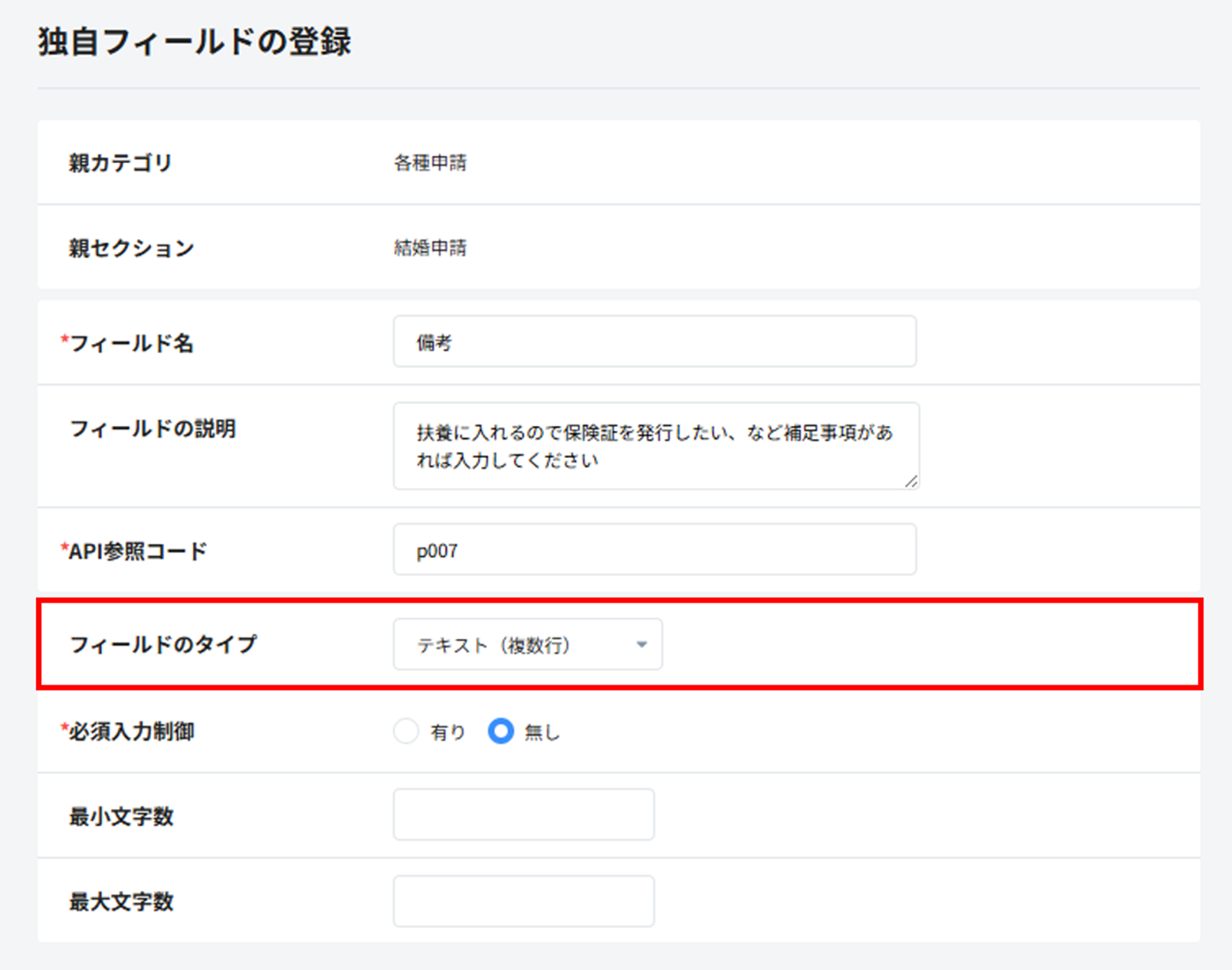Click the 最大文字数 field label
Viewport: 1232px width, 970px height.
click(122, 903)
